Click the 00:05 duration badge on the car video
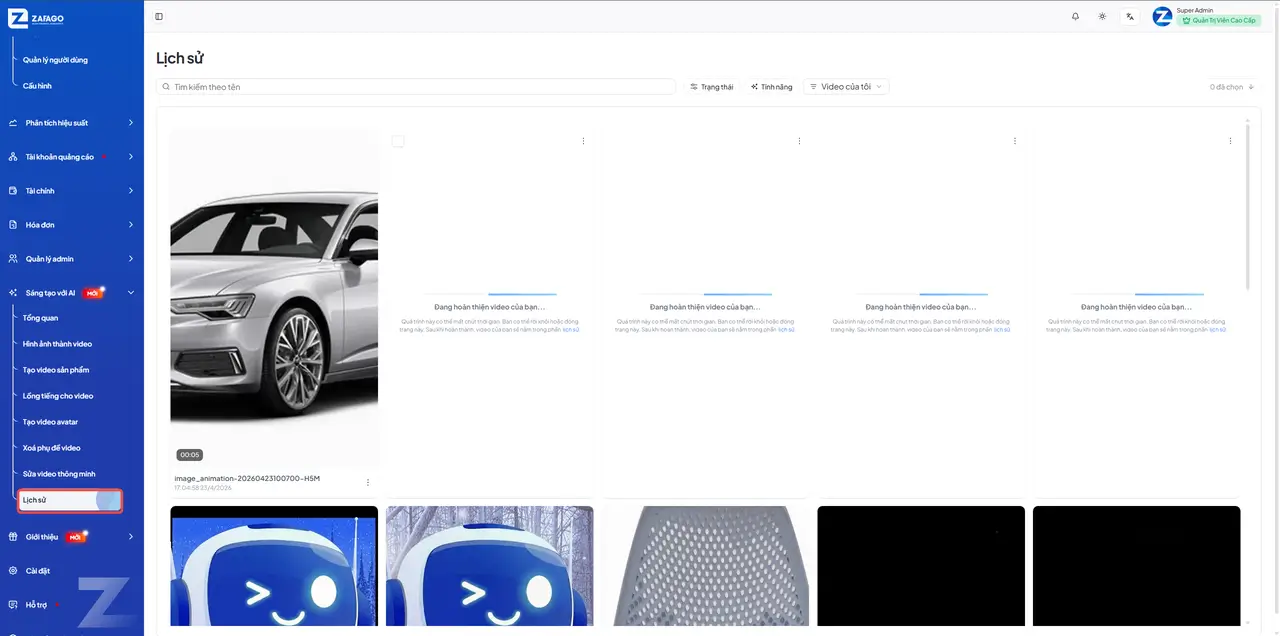 (190, 455)
